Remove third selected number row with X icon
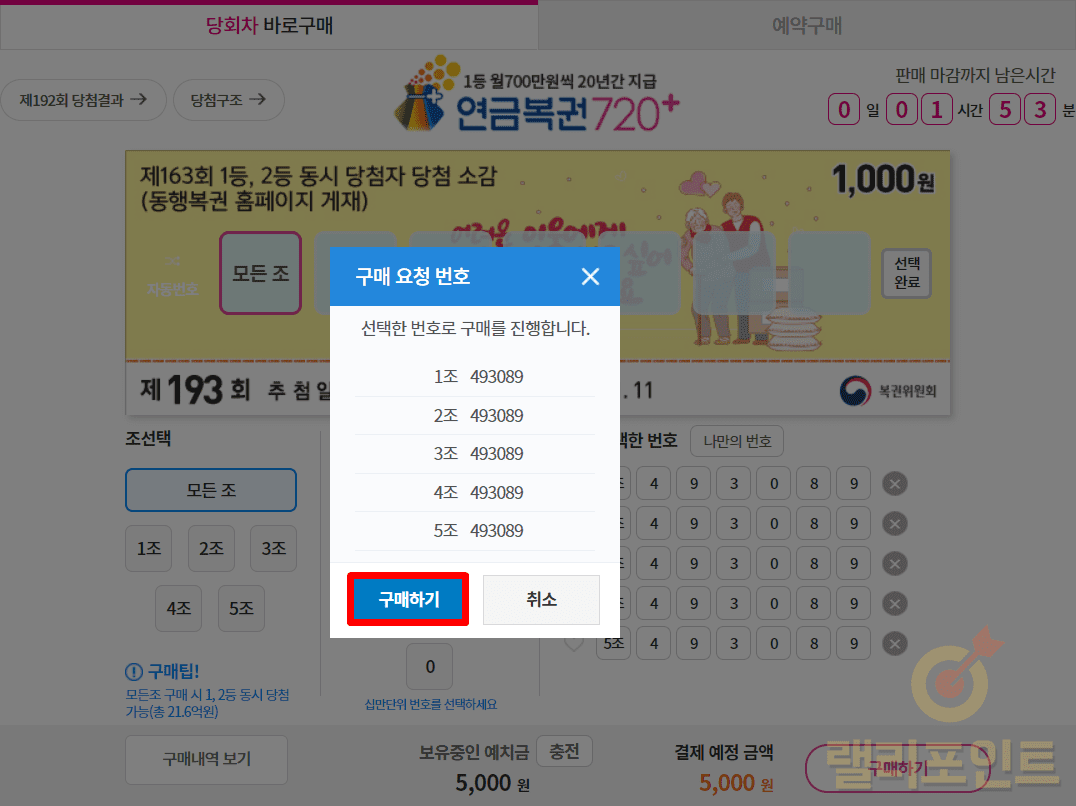 [894, 564]
